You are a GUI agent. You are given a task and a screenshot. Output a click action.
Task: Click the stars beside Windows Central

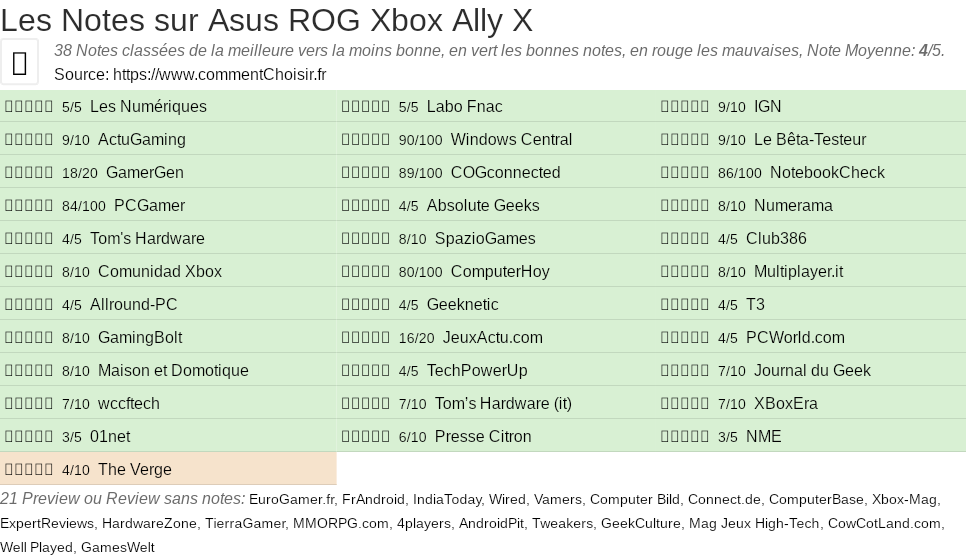click(366, 140)
